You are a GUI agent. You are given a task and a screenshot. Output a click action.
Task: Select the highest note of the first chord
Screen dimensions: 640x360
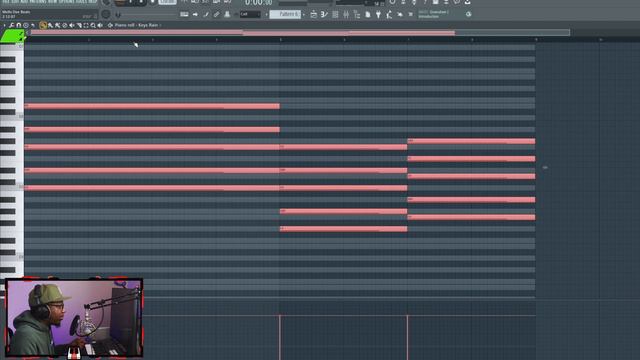click(152, 106)
